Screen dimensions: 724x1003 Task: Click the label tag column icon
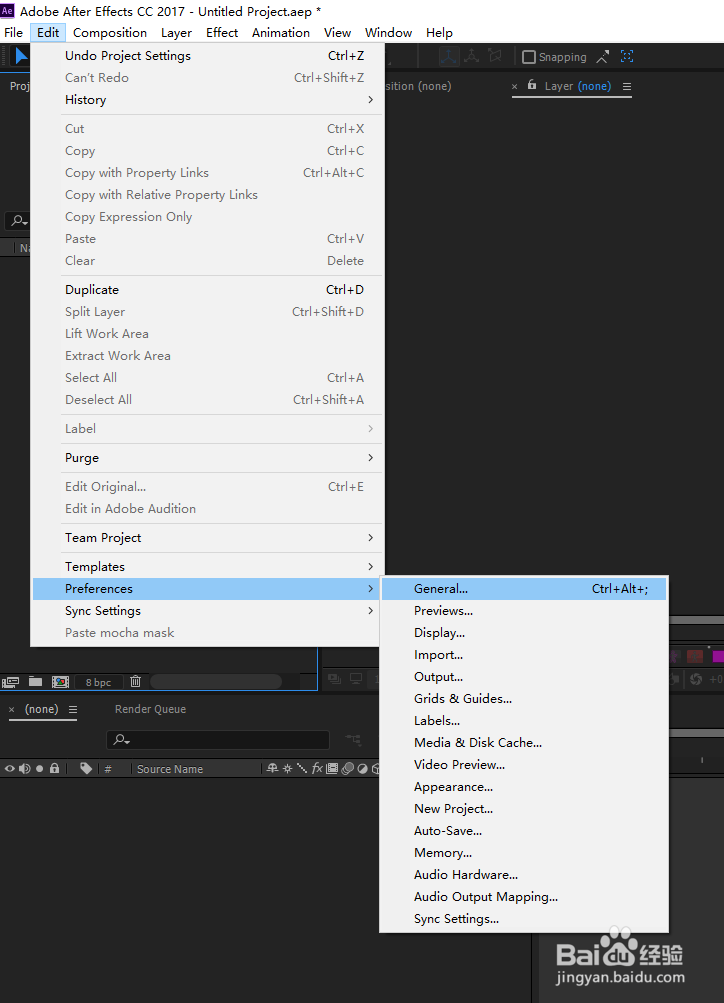click(x=86, y=768)
